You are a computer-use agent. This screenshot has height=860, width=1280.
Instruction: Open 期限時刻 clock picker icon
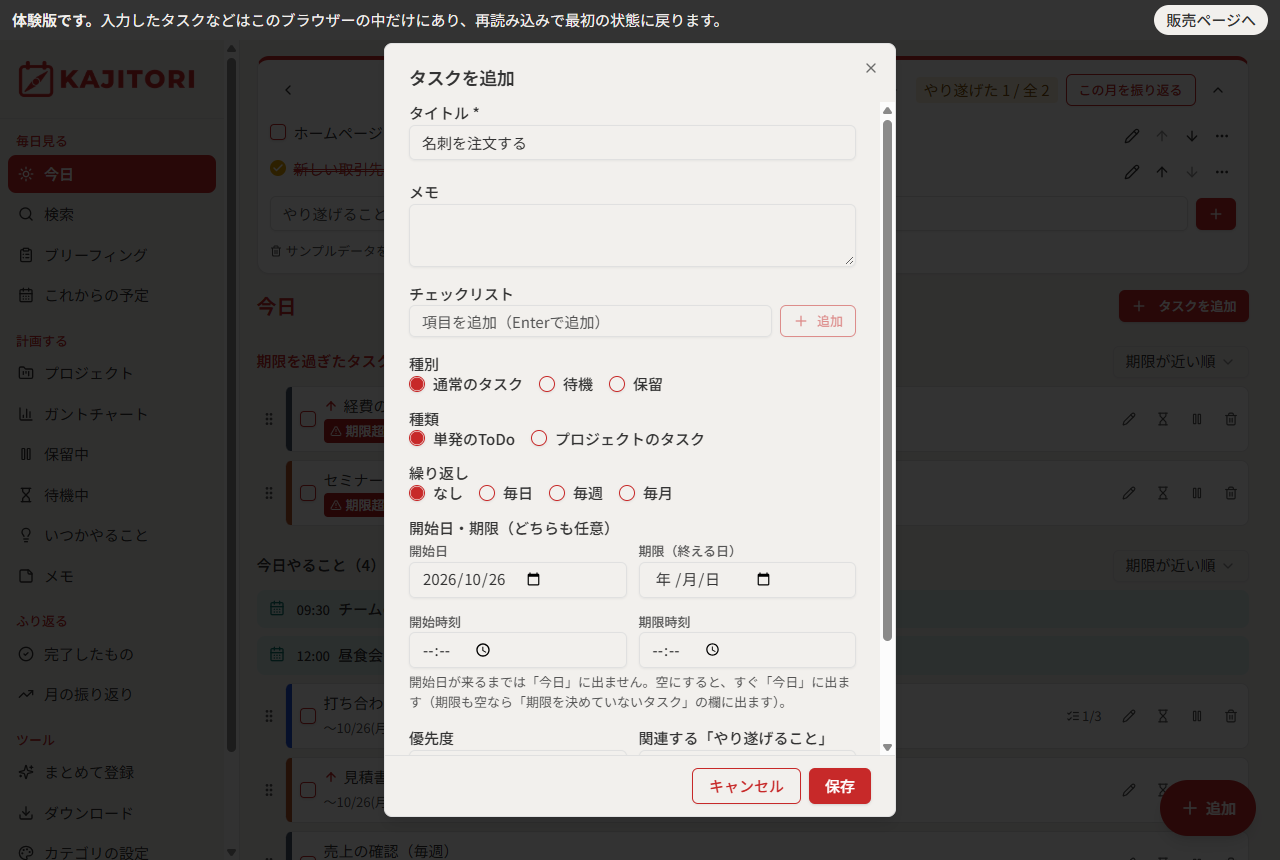[712, 650]
